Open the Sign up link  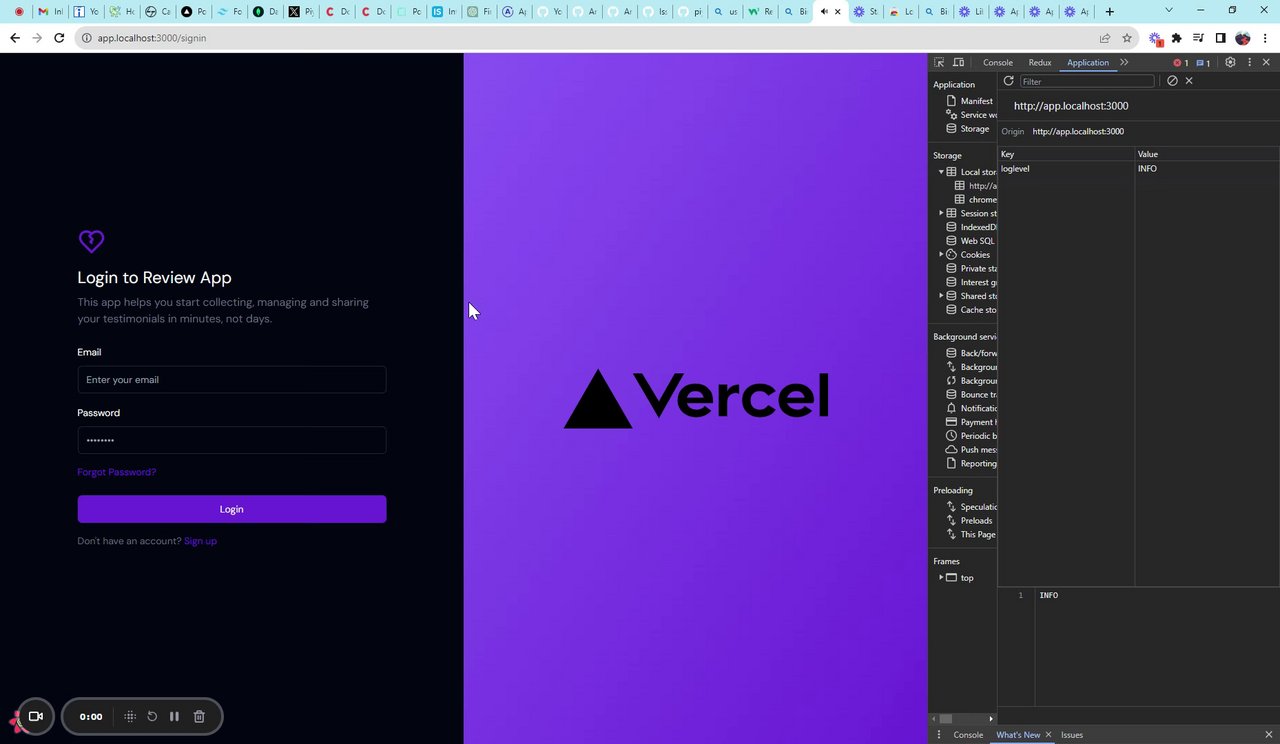[x=200, y=541]
